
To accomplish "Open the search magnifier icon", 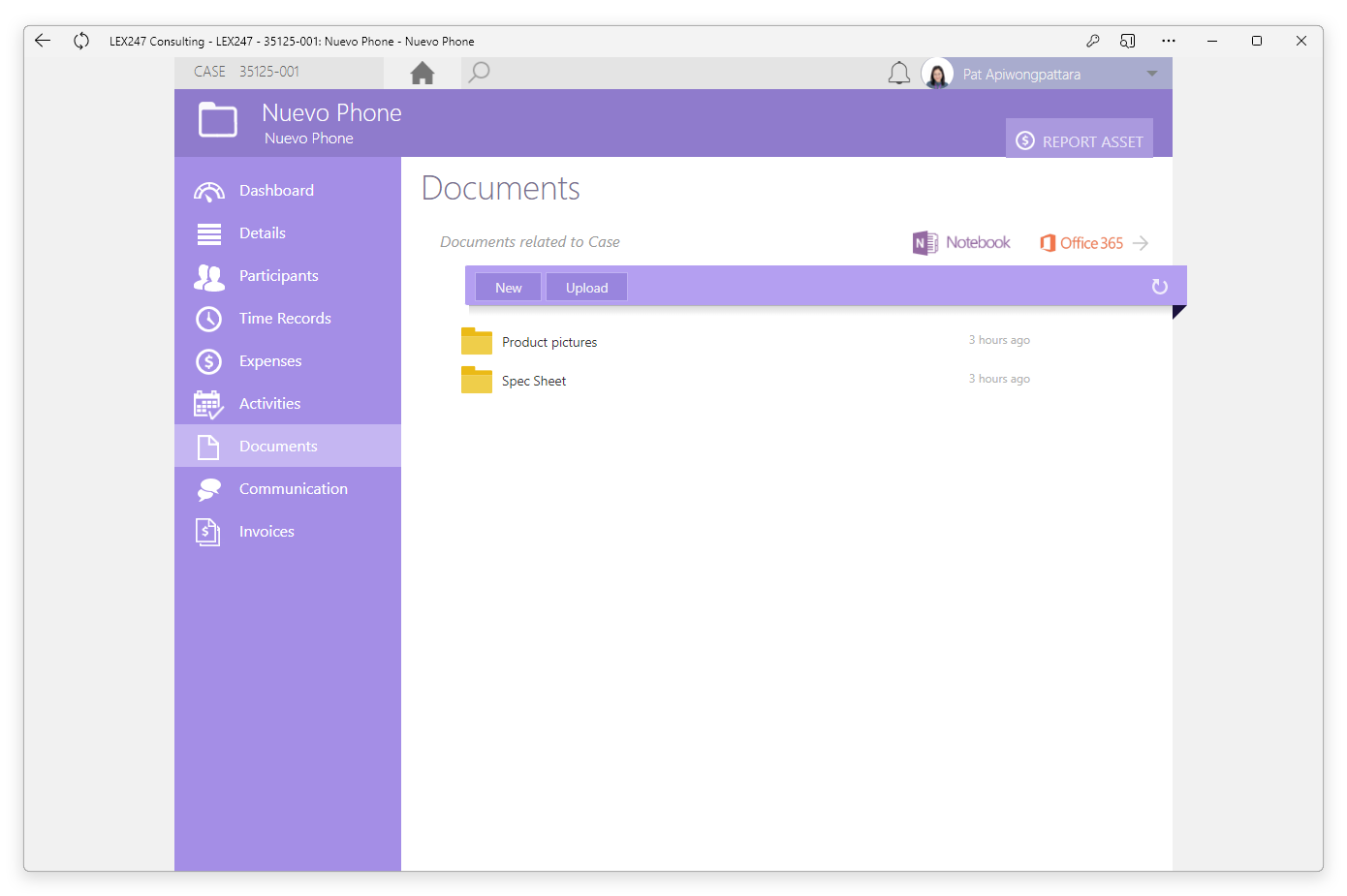I will click(479, 73).
